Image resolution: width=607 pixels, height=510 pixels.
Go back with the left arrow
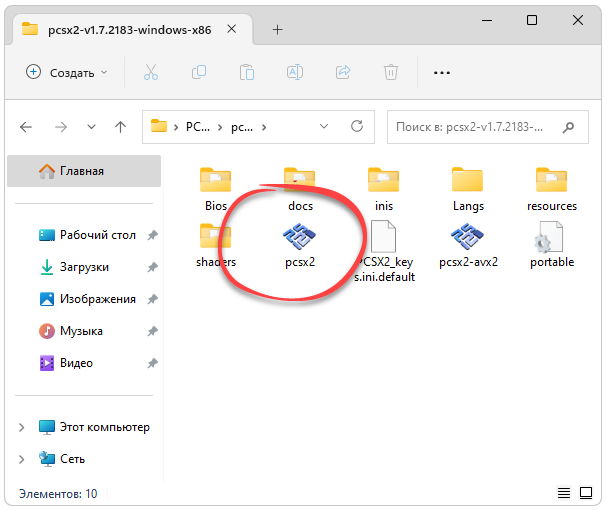26,127
